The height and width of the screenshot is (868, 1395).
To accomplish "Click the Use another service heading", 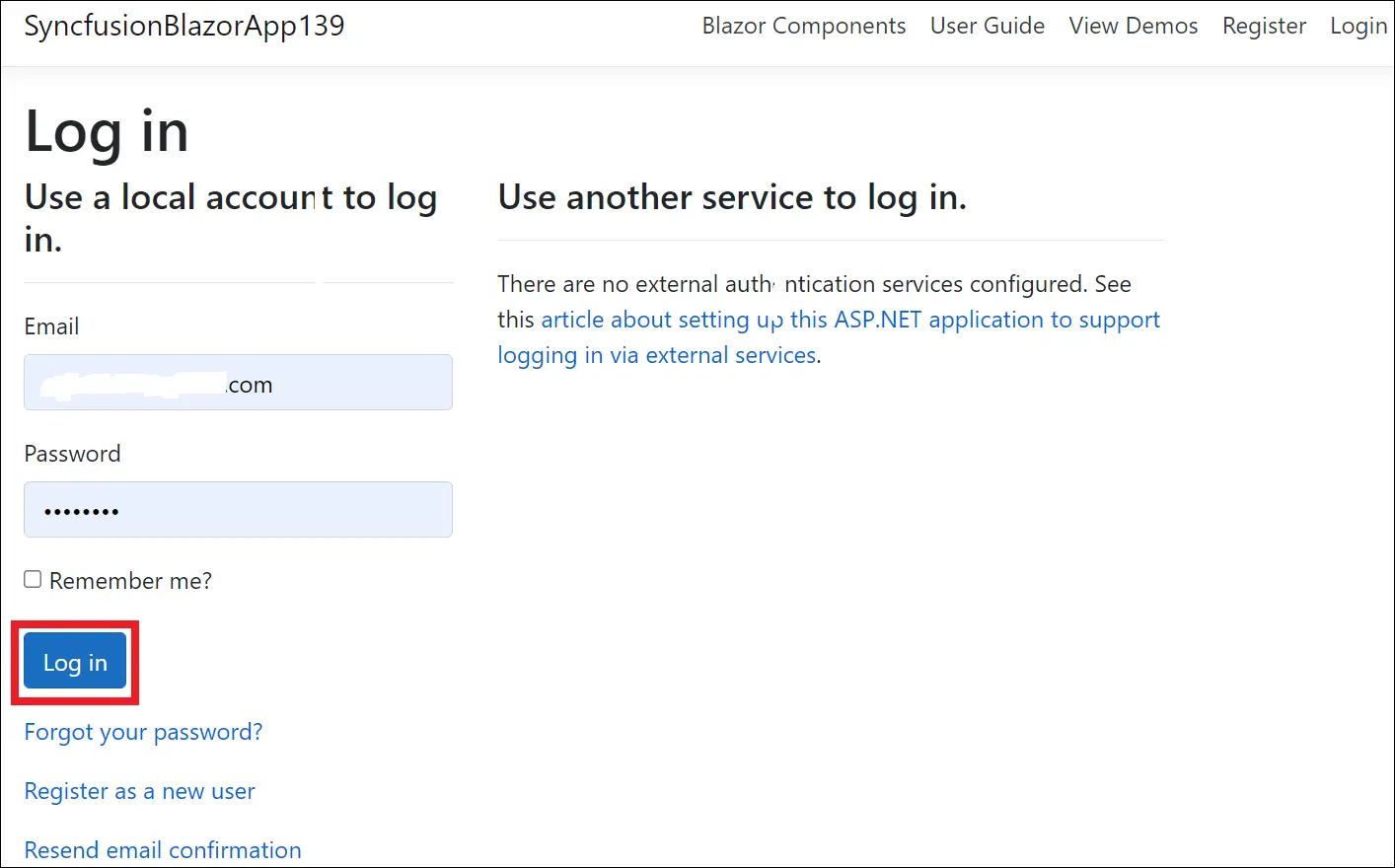I will (732, 197).
